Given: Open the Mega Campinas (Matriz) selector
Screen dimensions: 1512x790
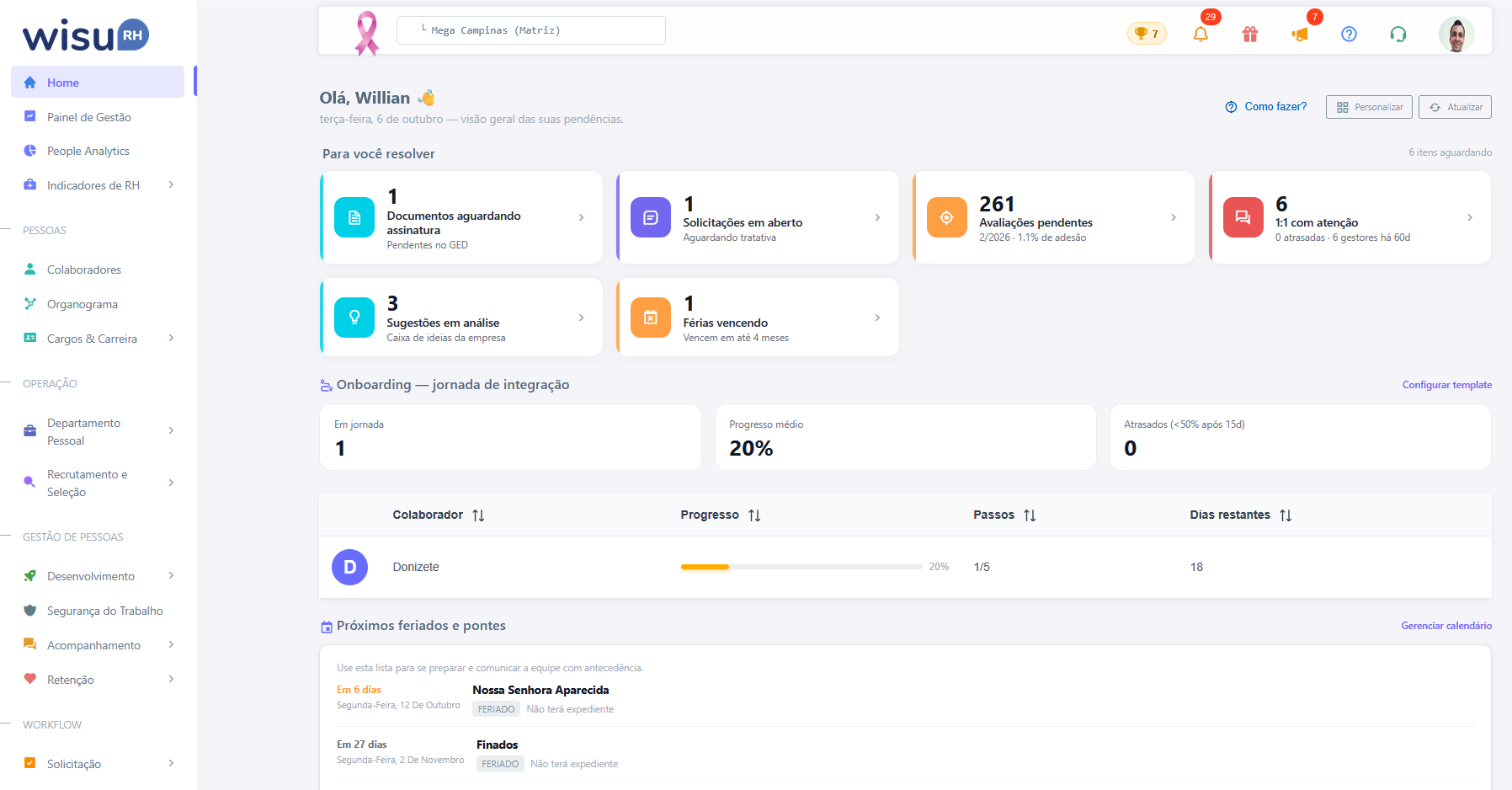Looking at the screenshot, I should click(x=531, y=30).
